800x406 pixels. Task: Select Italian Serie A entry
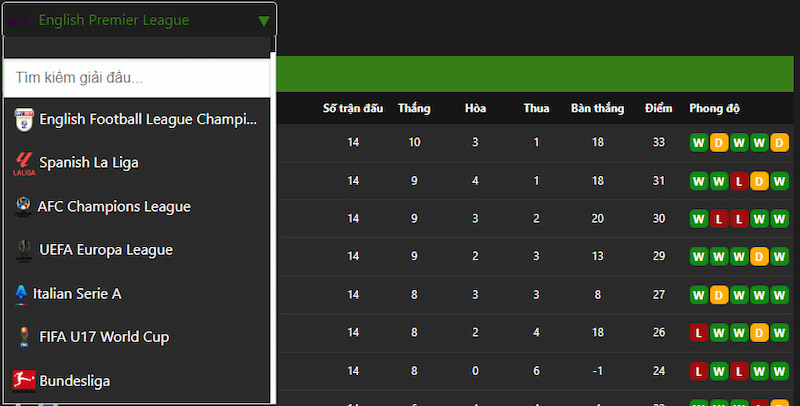pos(136,294)
